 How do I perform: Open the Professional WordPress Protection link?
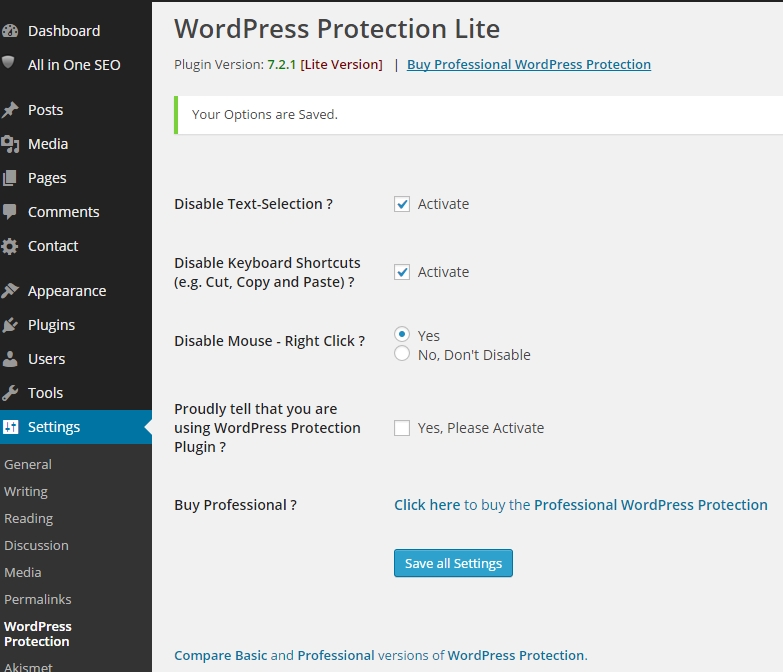tap(651, 505)
